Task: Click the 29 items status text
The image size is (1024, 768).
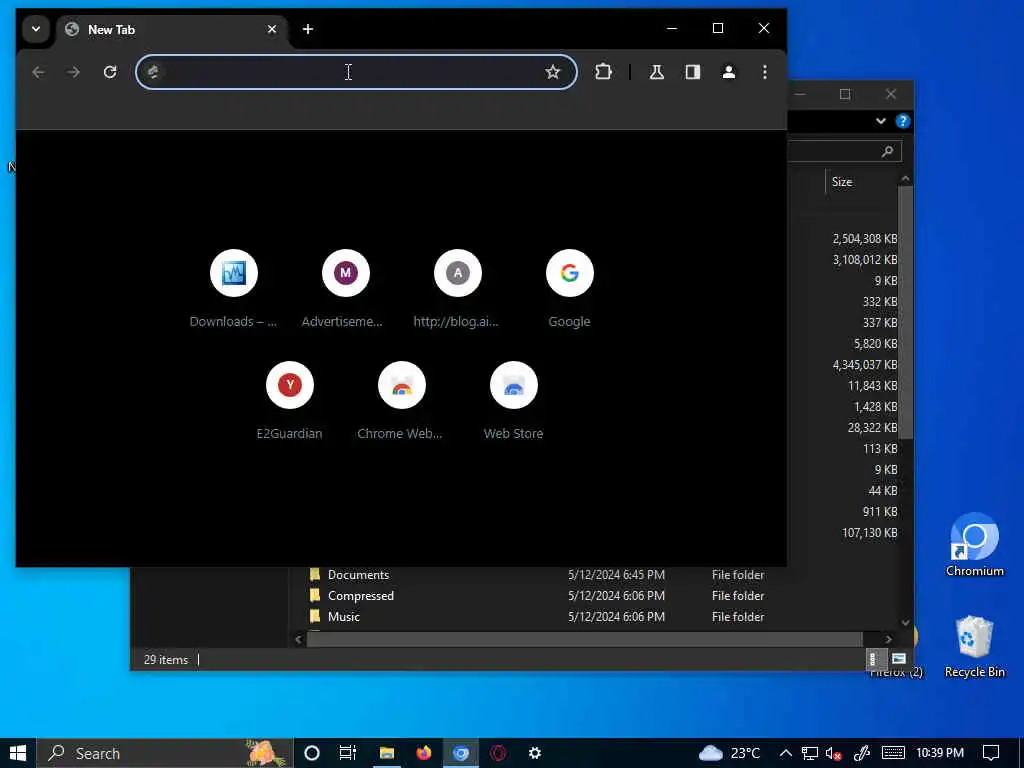Action: [x=166, y=660]
